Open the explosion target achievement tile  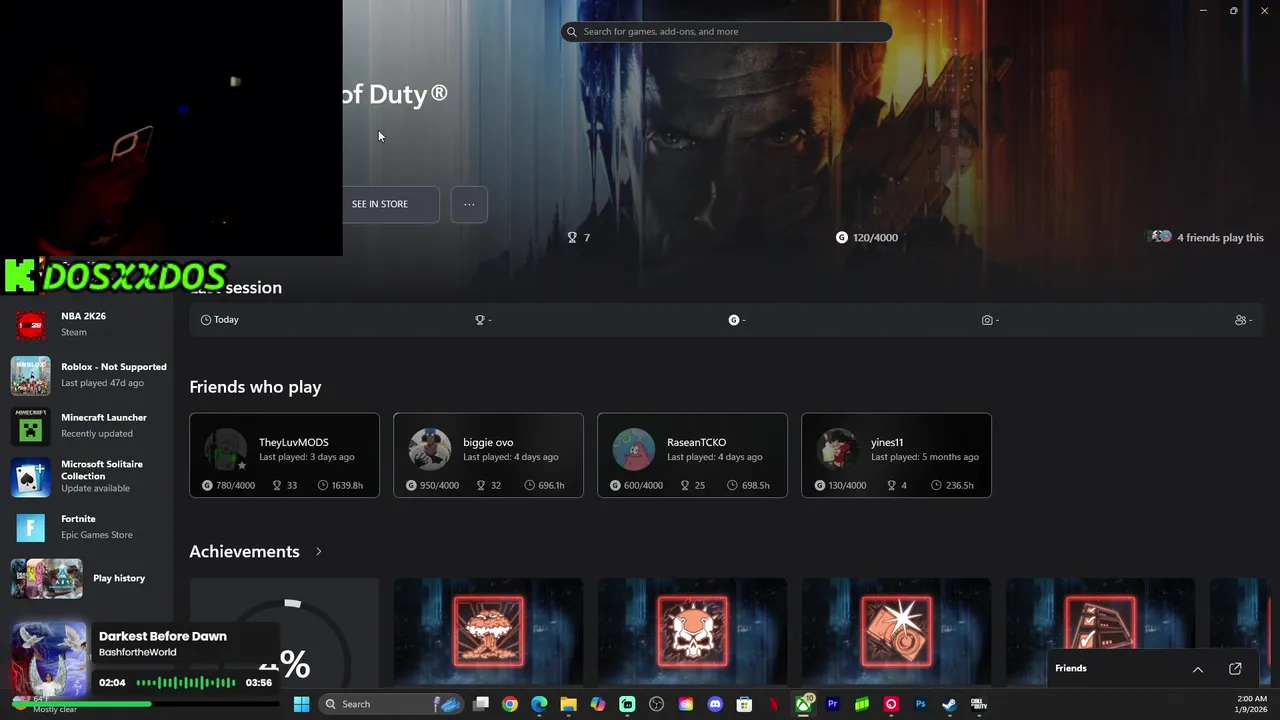(897, 632)
